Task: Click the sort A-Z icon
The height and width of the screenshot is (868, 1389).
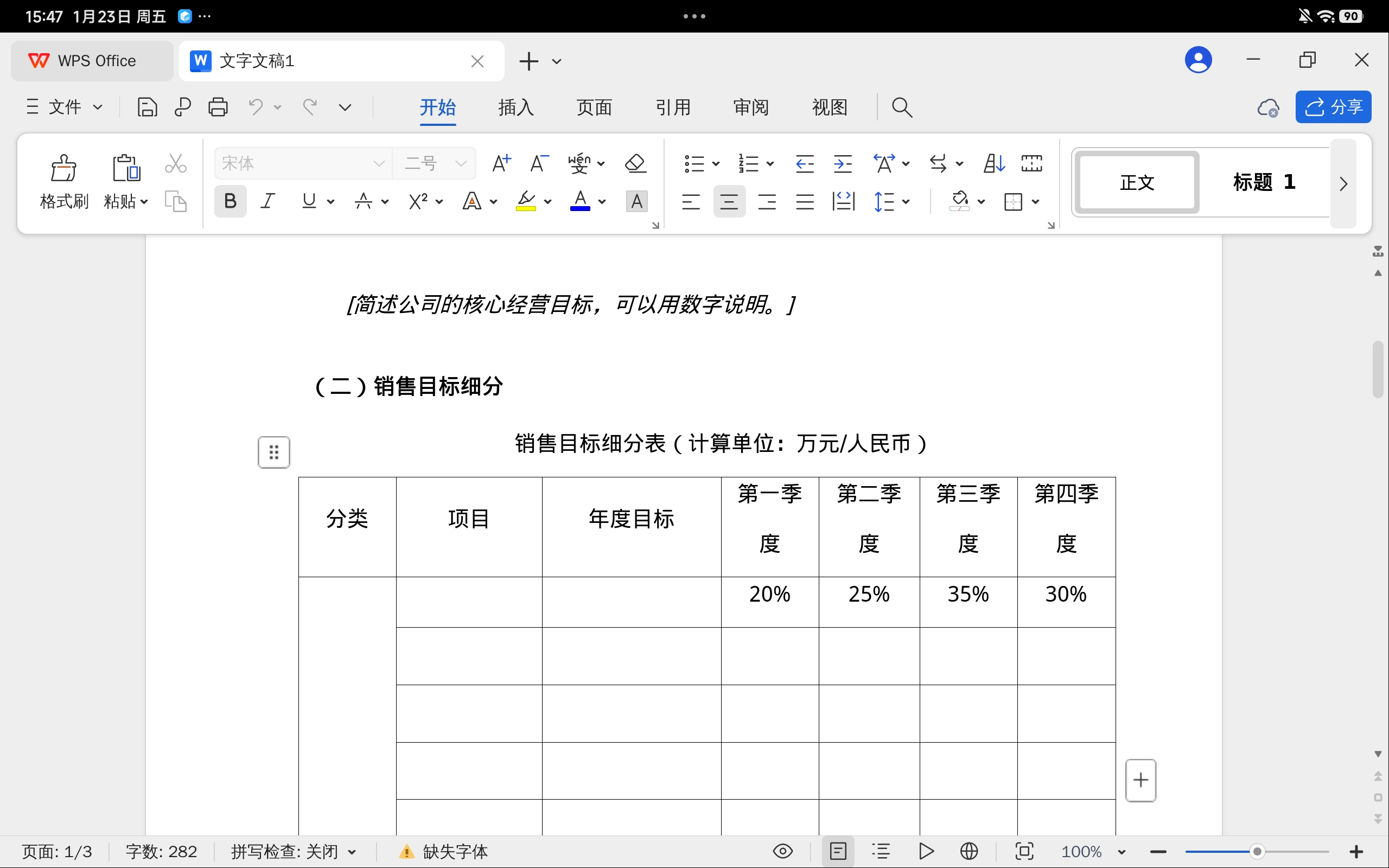Action: (993, 164)
